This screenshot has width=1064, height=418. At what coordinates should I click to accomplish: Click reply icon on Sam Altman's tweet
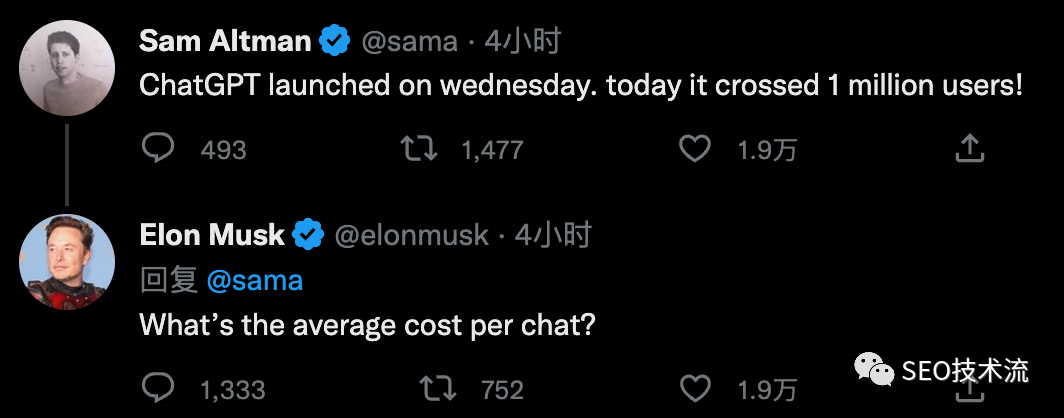(157, 149)
